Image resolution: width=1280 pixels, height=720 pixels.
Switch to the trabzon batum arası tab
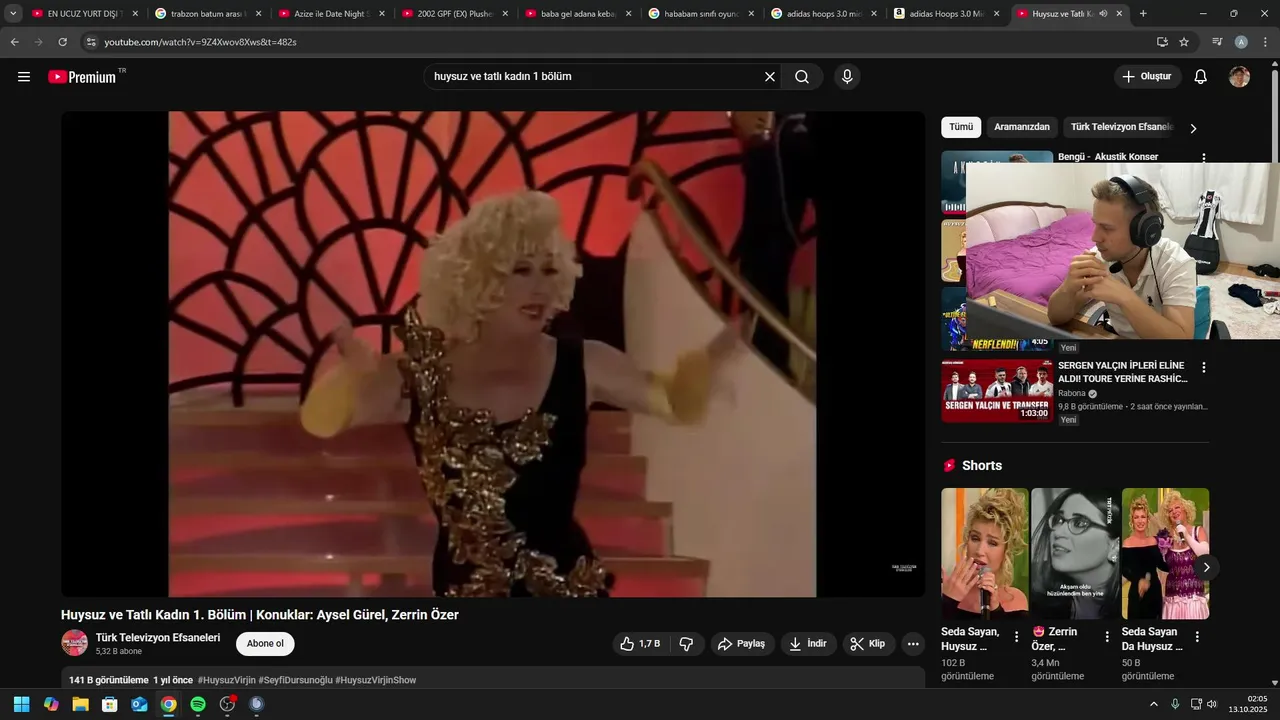pos(209,14)
